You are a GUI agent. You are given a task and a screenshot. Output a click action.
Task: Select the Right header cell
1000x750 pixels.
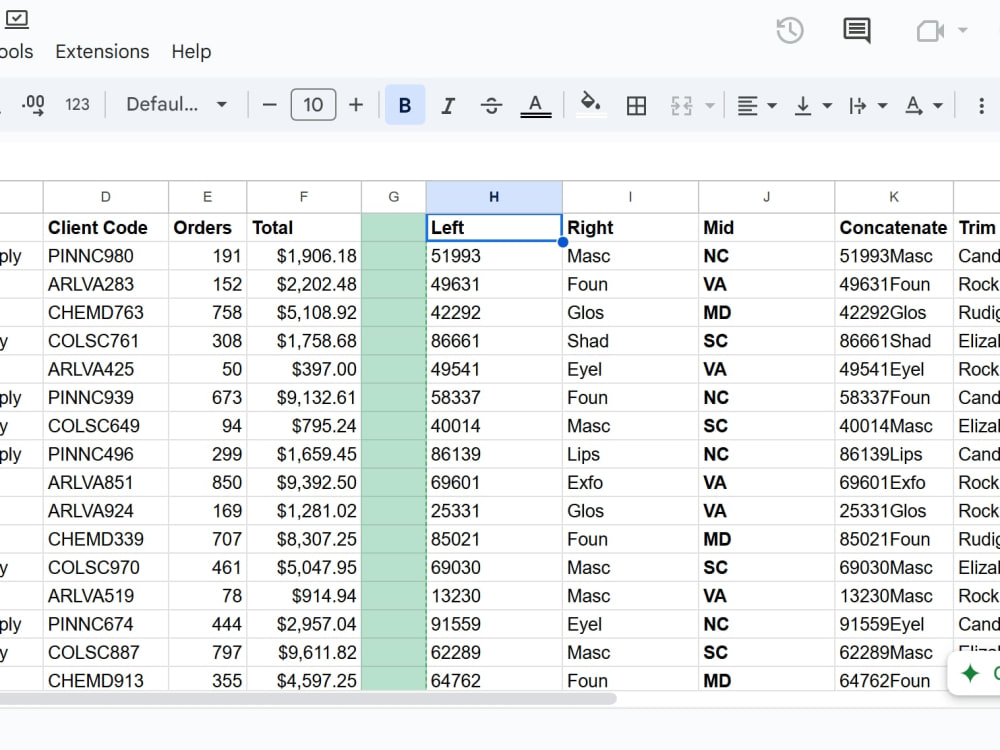[x=630, y=228]
